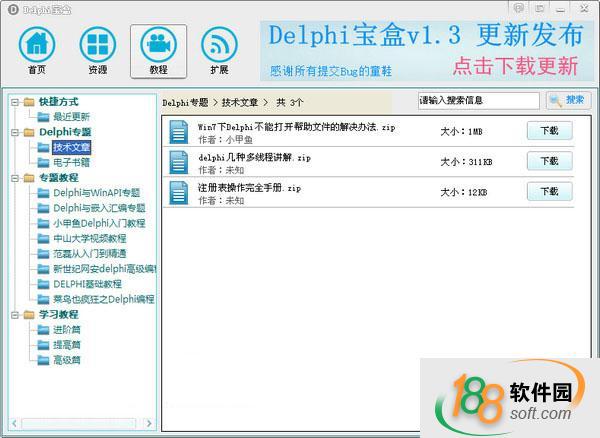This screenshot has width=600, height=438.
Task: Collapse the 专题教程 tree node
Action: click(x=15, y=178)
